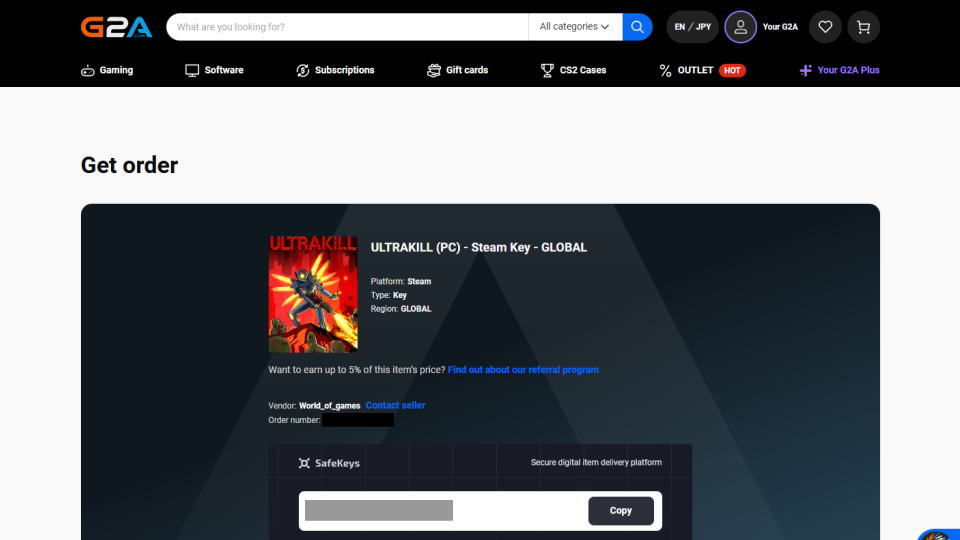Open the wishlist heart icon

[825, 27]
